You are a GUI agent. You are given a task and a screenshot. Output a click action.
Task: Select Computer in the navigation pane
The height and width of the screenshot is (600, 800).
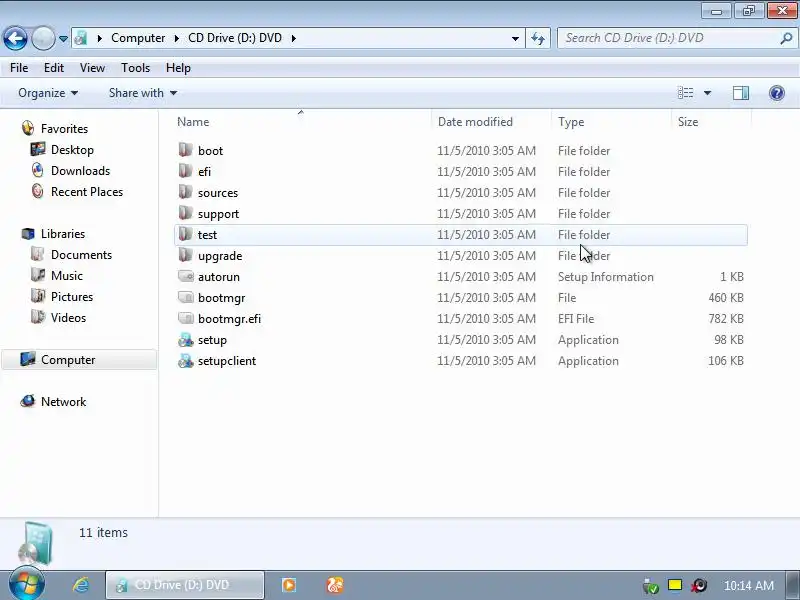tap(79, 360)
